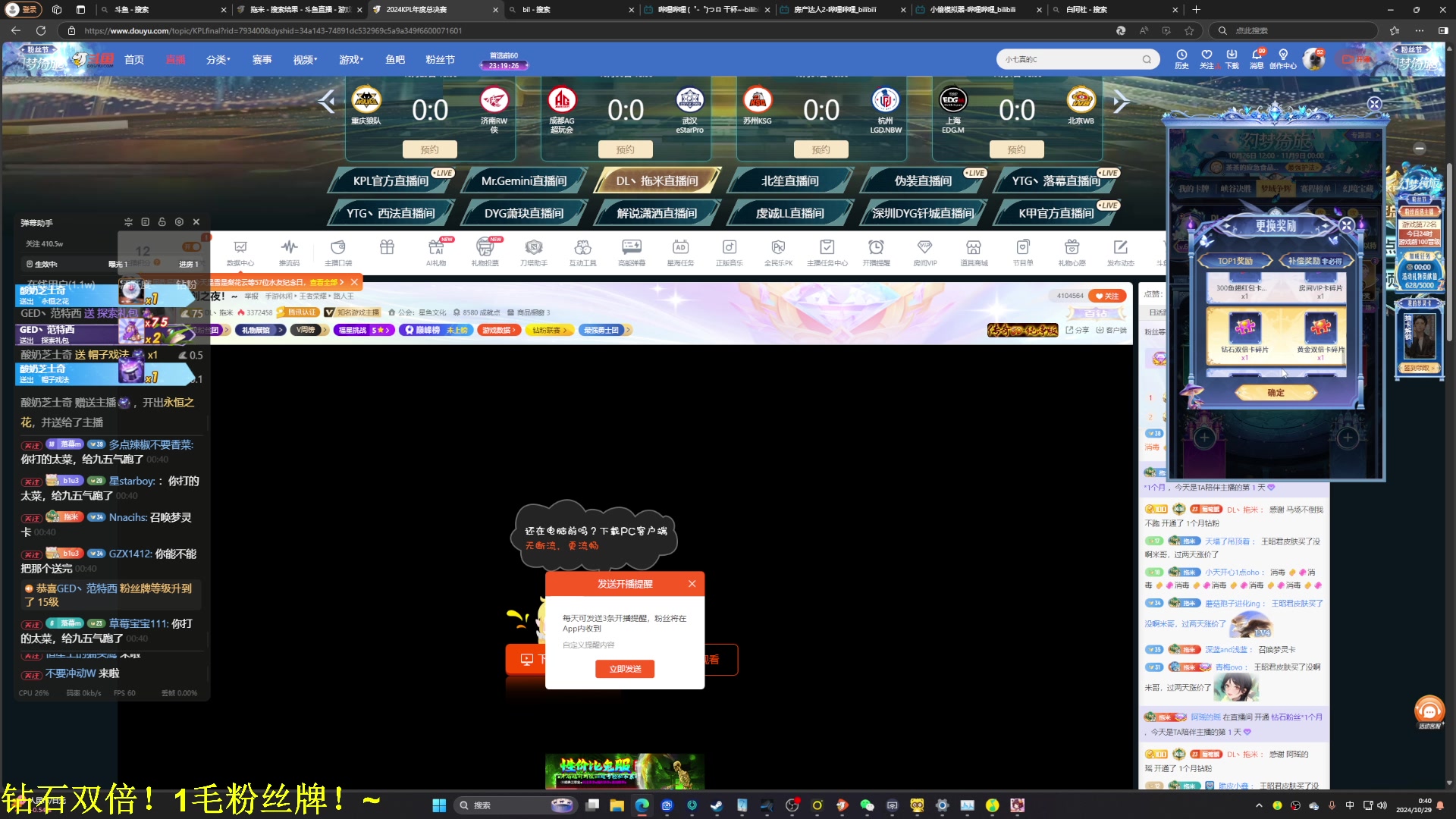Open the 星海任务 AD tool
Image resolution: width=1456 pixels, height=819 pixels.
point(680,253)
